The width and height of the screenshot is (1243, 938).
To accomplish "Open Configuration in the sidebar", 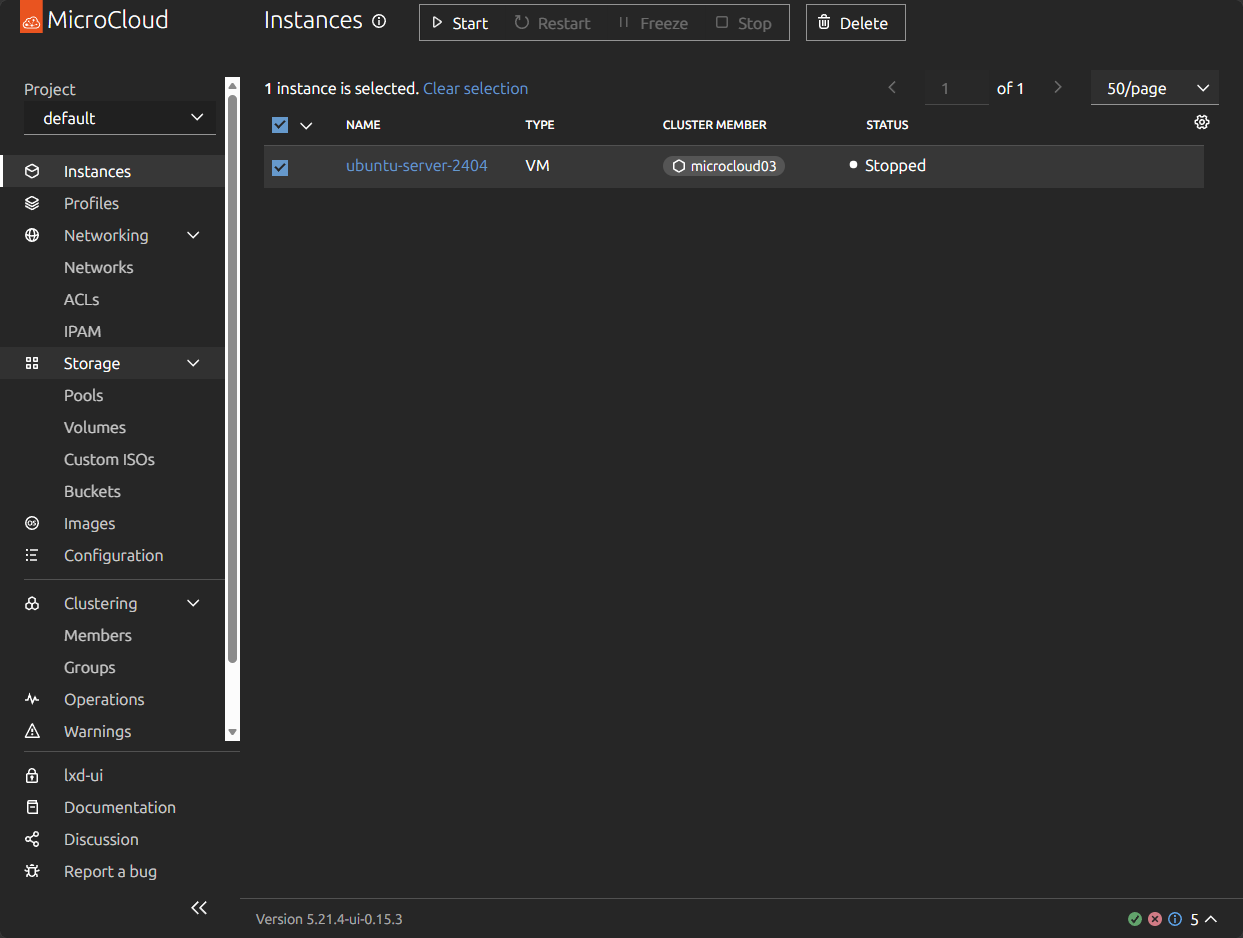I will (112, 555).
